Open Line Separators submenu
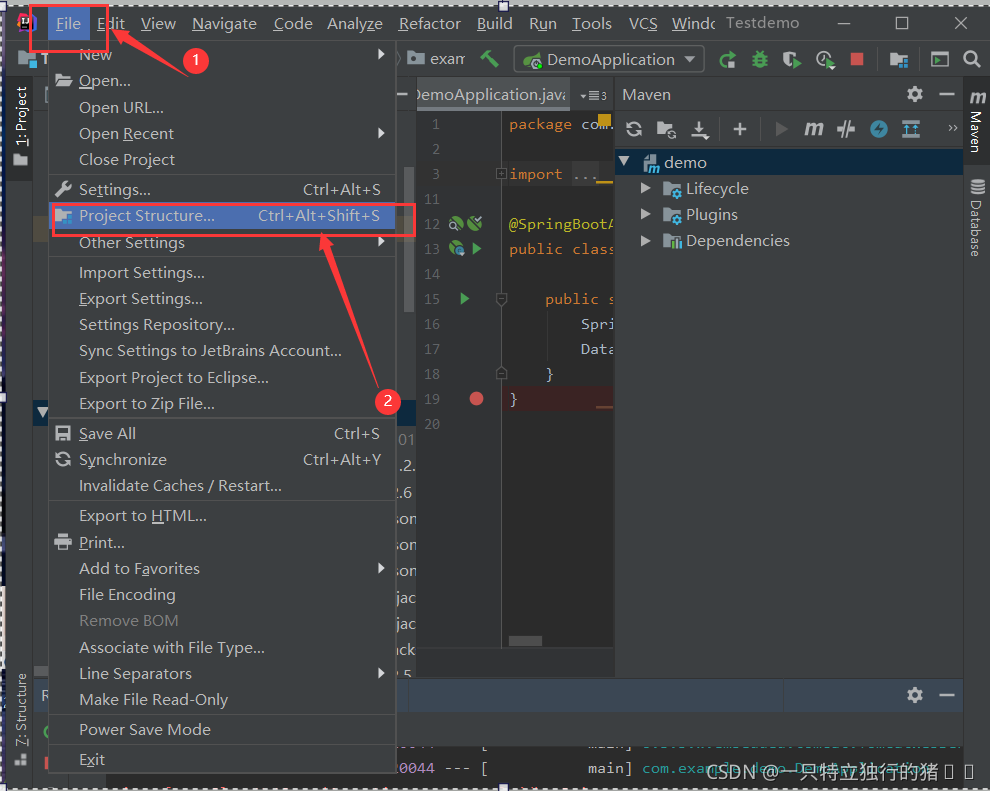 [x=222, y=674]
